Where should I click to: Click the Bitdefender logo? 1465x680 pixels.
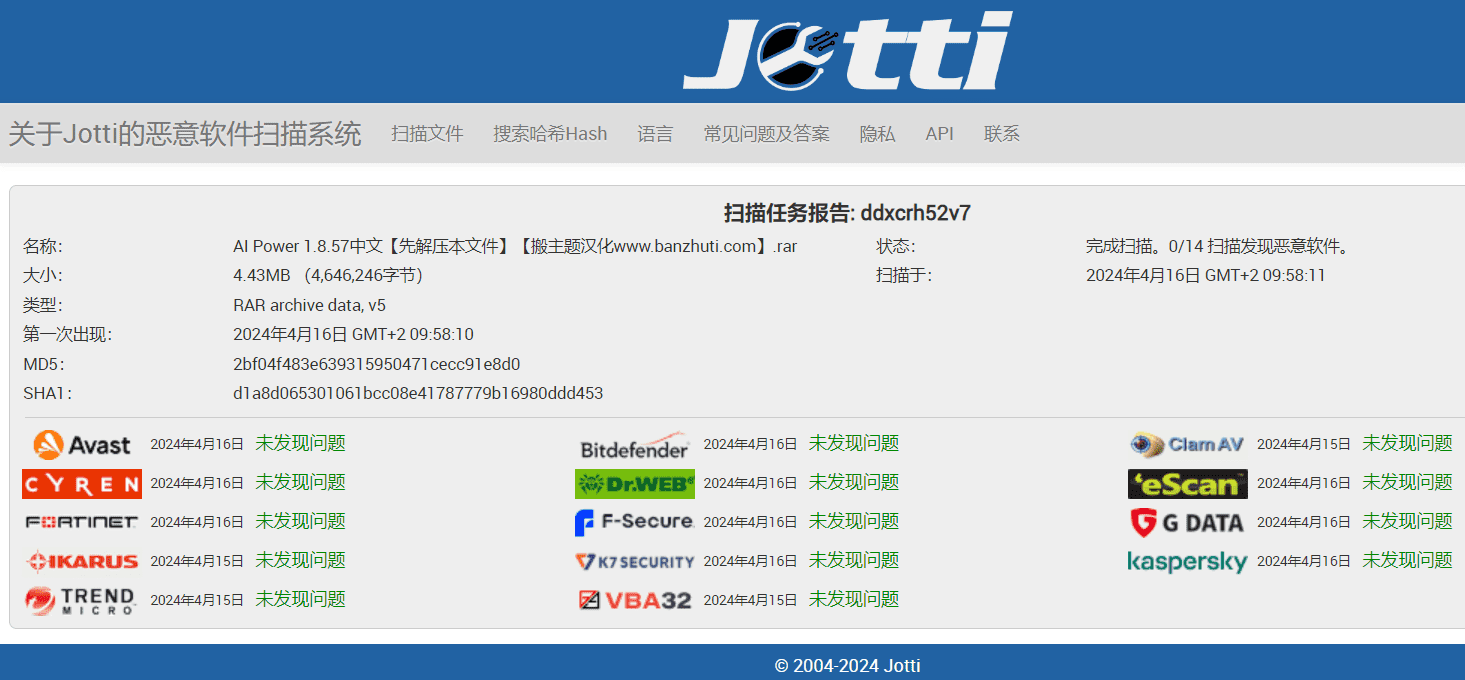point(635,445)
